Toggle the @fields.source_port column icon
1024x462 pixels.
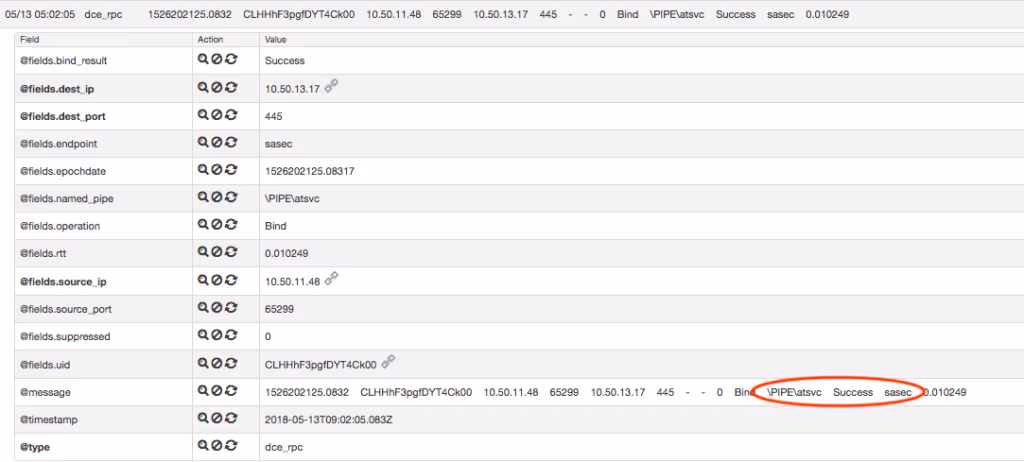(x=231, y=308)
